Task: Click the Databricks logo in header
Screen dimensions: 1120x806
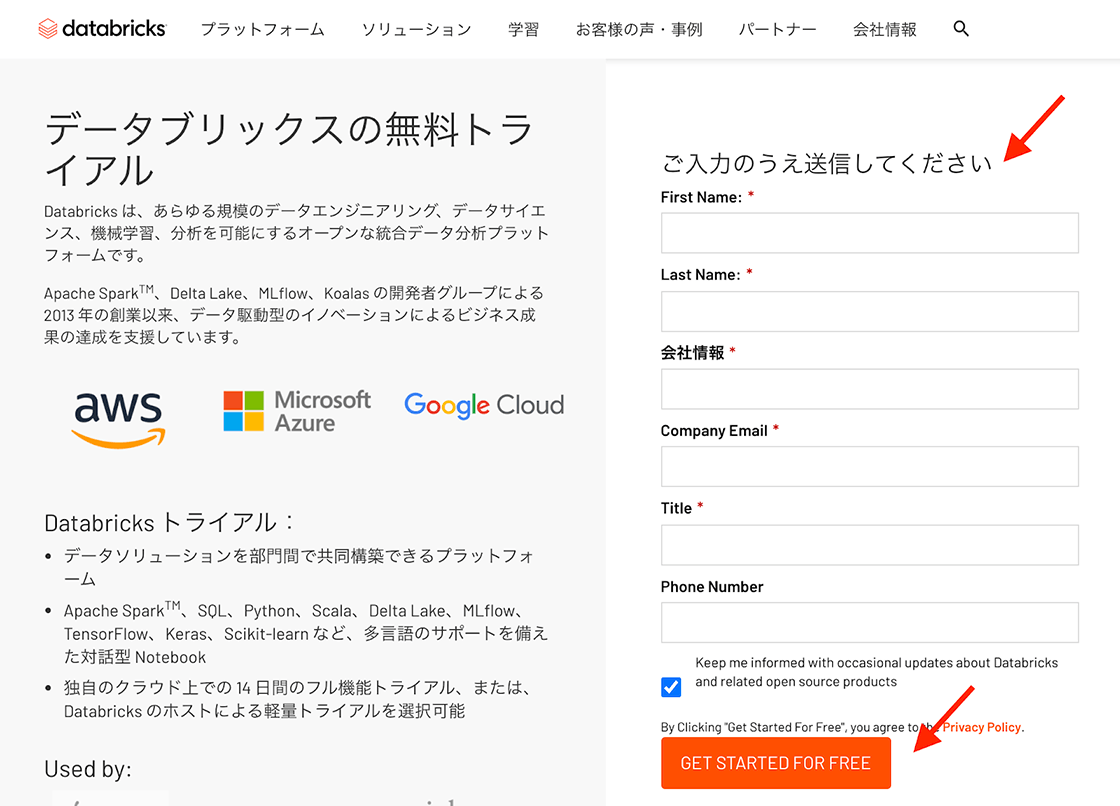Action: (102, 29)
